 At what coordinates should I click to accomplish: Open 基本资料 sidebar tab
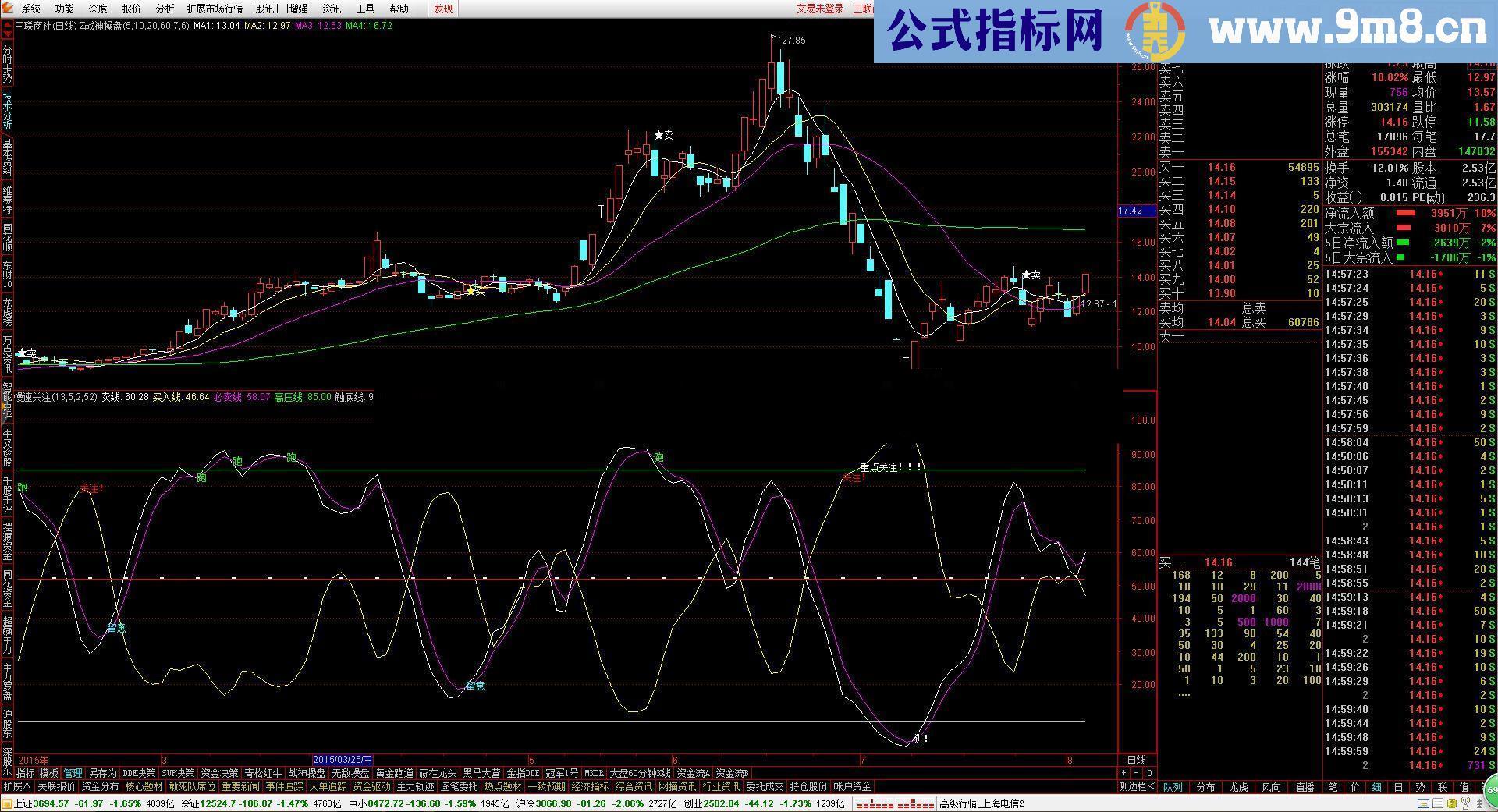(x=7, y=158)
